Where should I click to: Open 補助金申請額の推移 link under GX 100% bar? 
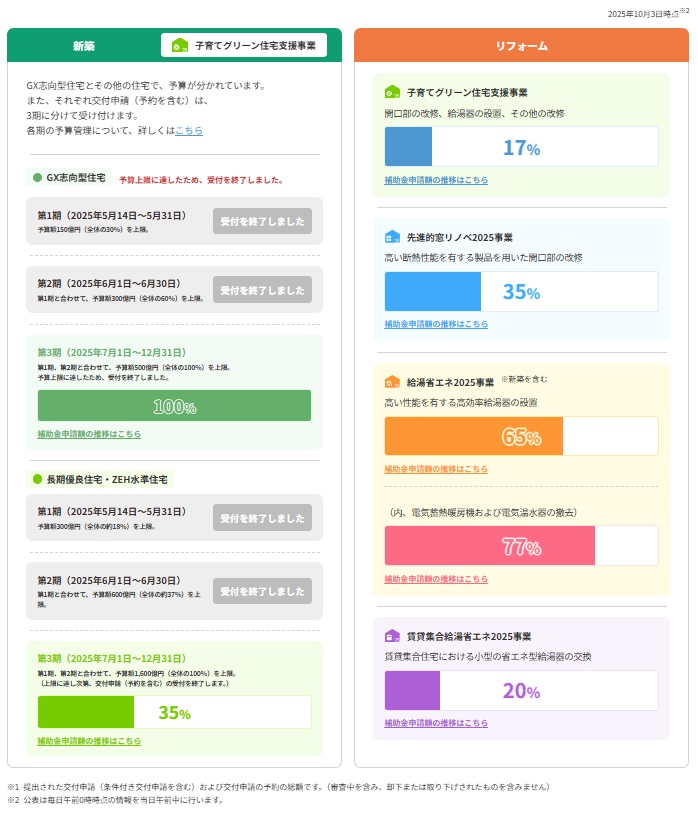[89, 434]
